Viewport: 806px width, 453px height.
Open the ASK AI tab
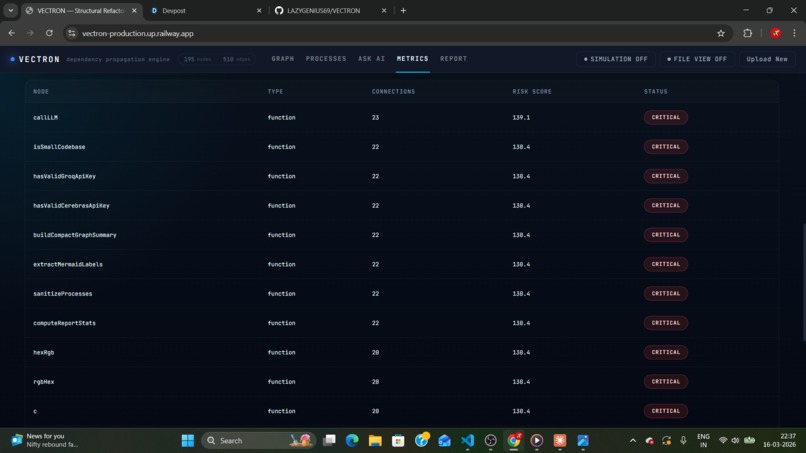click(371, 59)
